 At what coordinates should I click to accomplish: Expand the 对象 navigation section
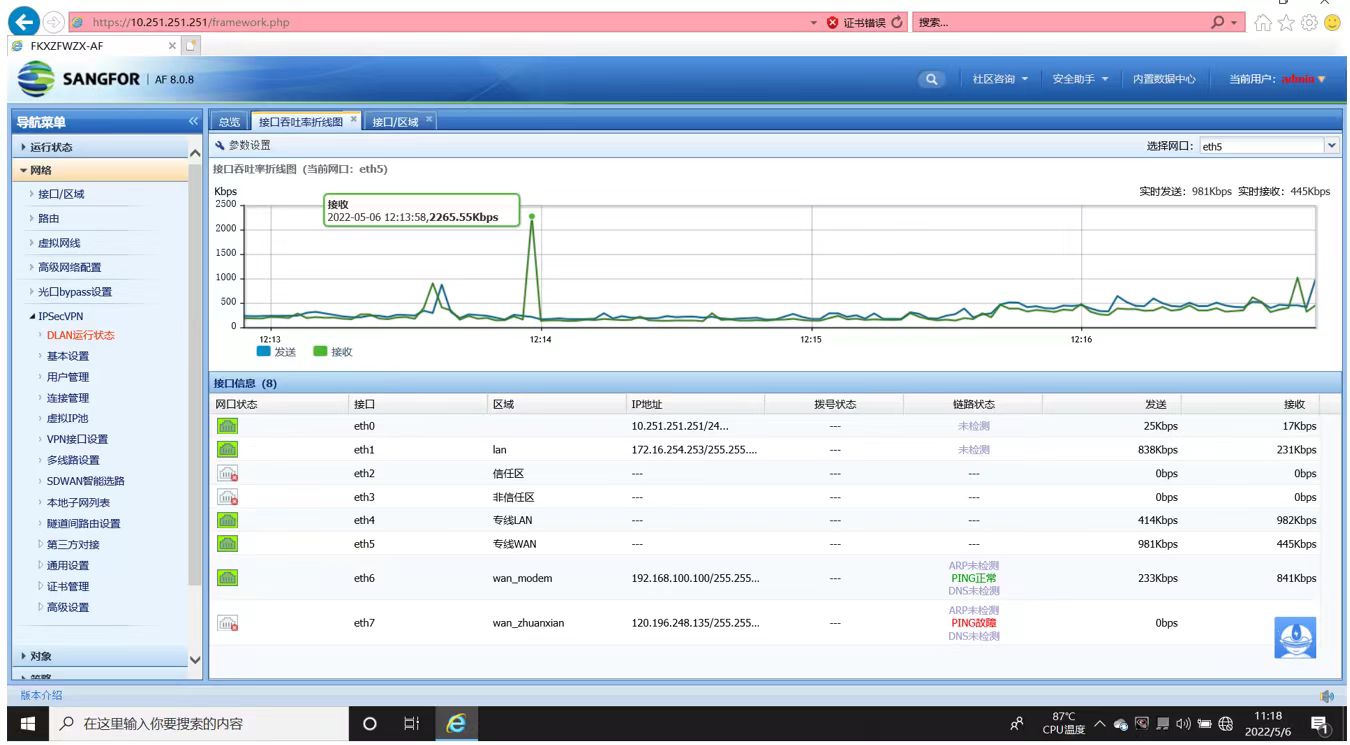point(41,657)
